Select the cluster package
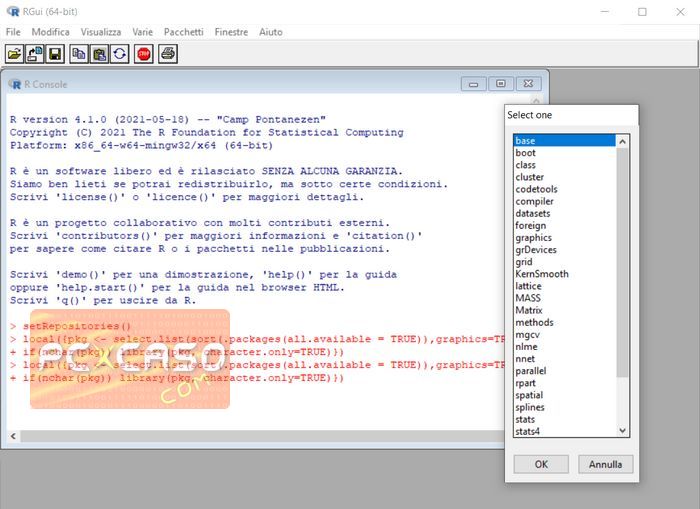The height and width of the screenshot is (509, 700). click(x=564, y=177)
